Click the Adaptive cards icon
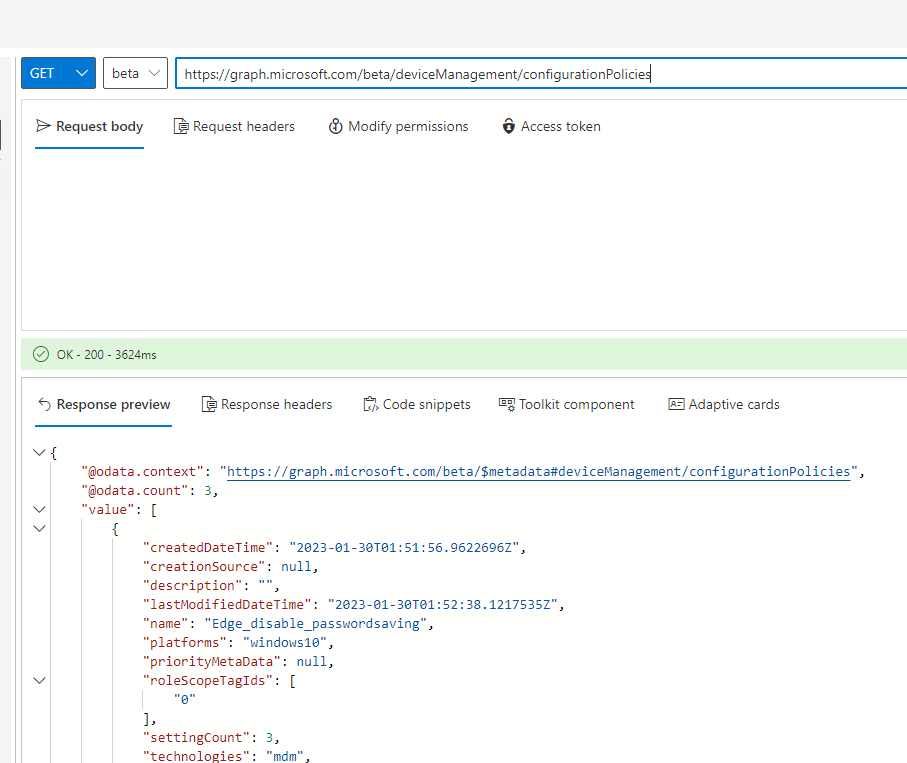This screenshot has width=907, height=763. coord(676,404)
